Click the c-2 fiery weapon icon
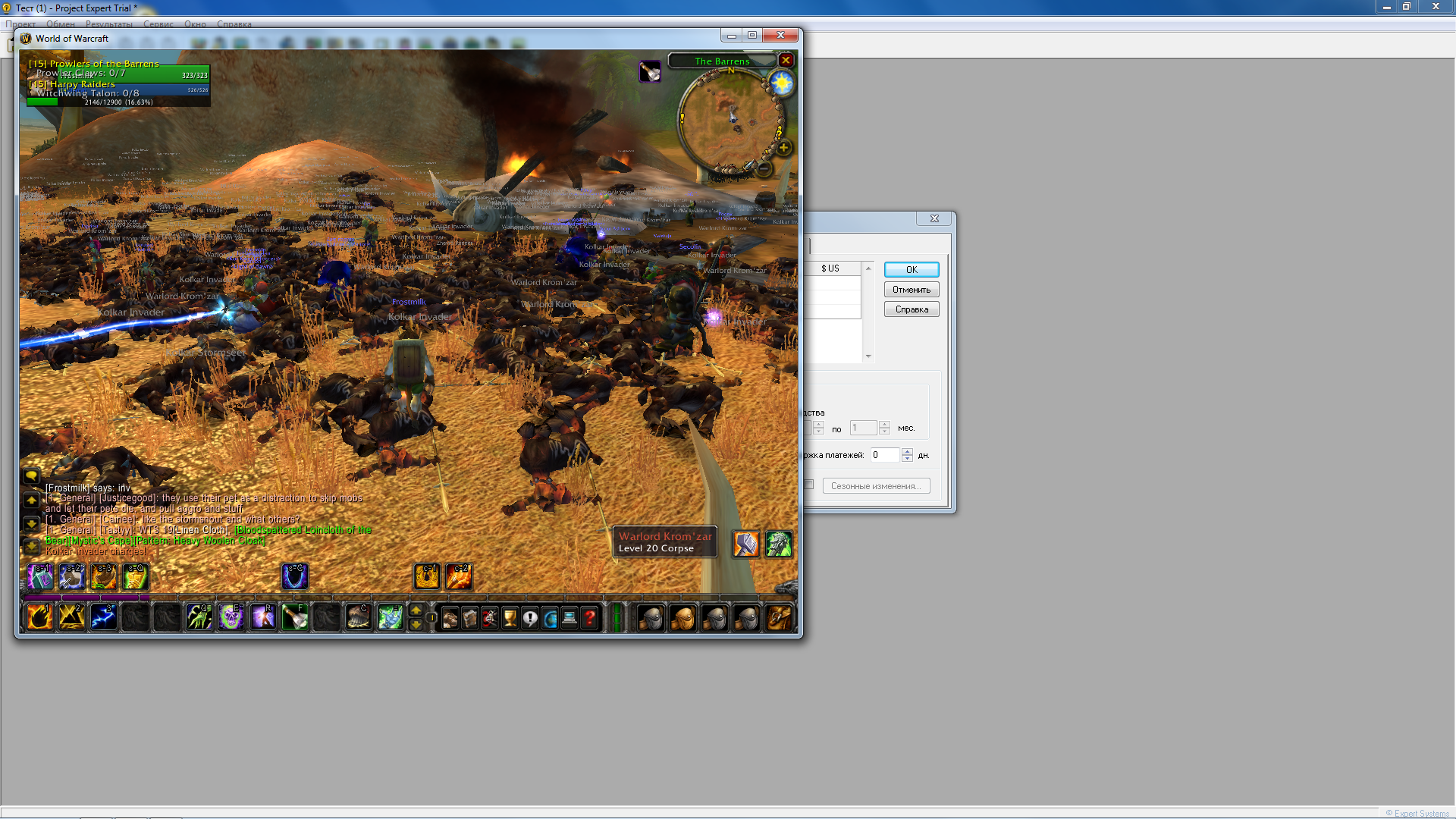Screen dimensions: 1456x819 (459, 576)
